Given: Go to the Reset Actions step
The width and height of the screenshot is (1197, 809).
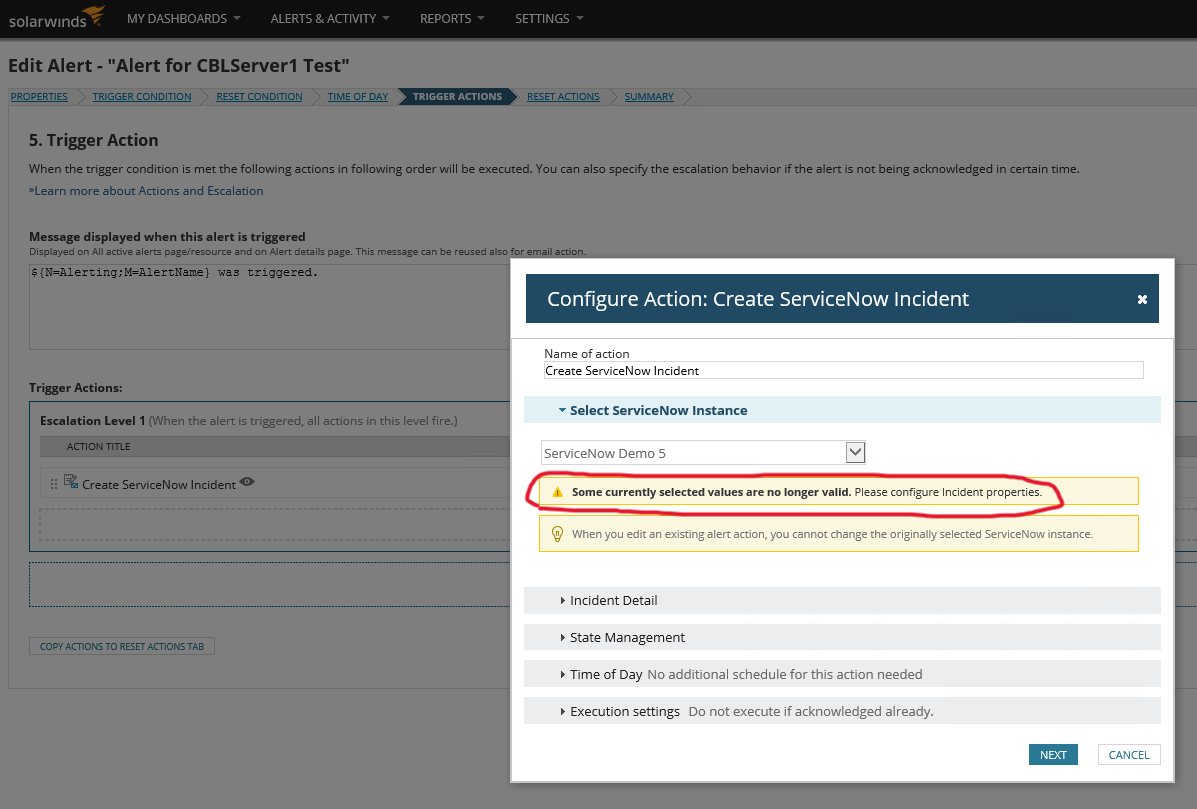Looking at the screenshot, I should pos(563,96).
